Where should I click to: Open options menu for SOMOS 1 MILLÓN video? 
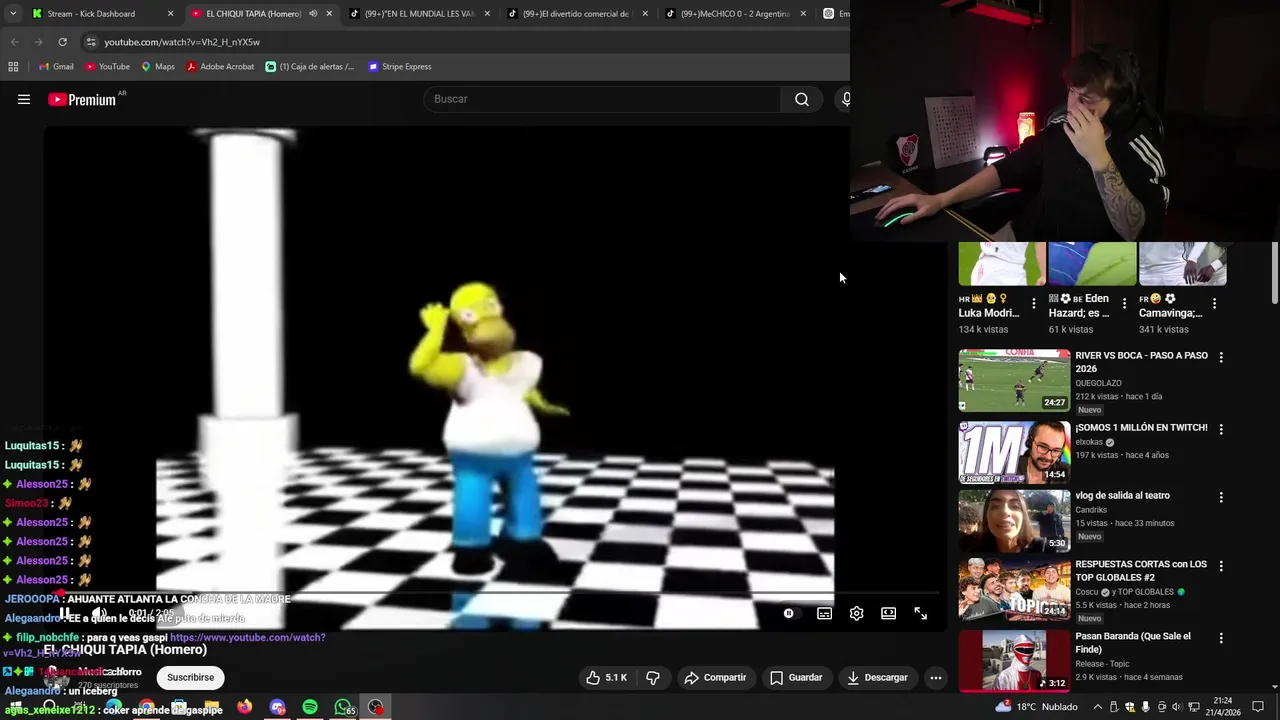click(1220, 429)
